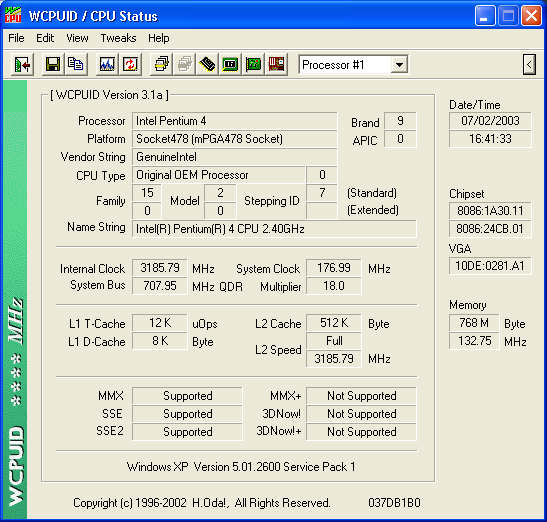The image size is (547, 522).
Task: Select the Processor #1 combo box
Action: (x=353, y=65)
